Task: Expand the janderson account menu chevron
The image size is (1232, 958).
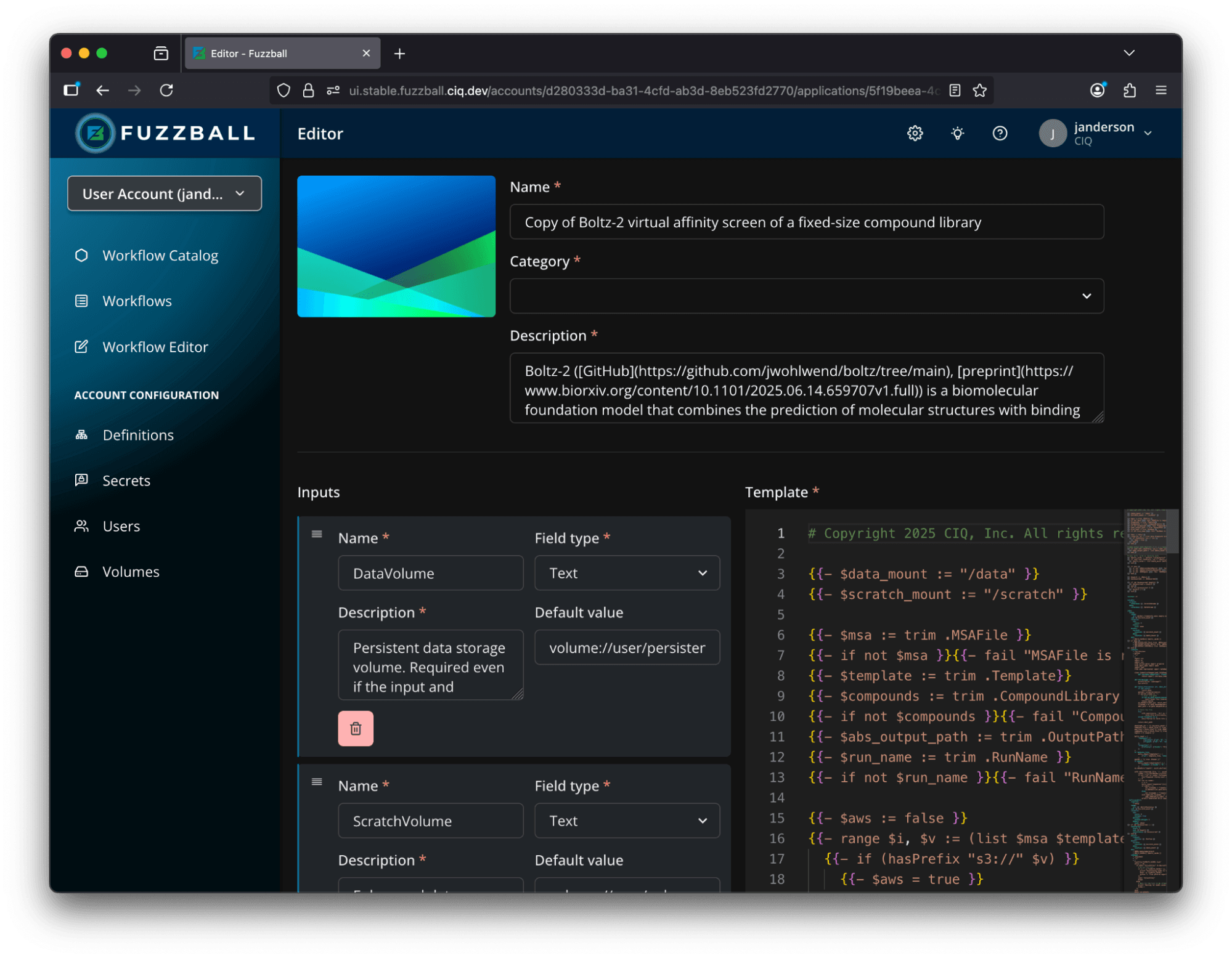Action: click(x=1148, y=133)
